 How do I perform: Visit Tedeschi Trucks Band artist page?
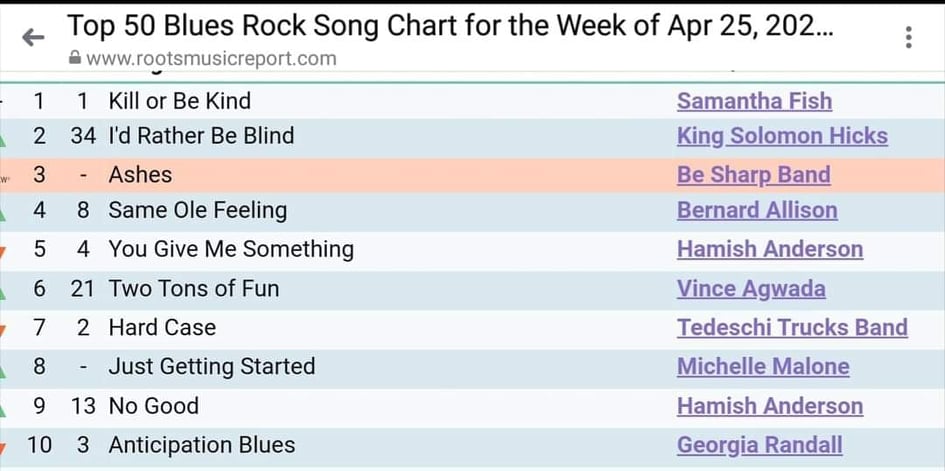(x=793, y=327)
